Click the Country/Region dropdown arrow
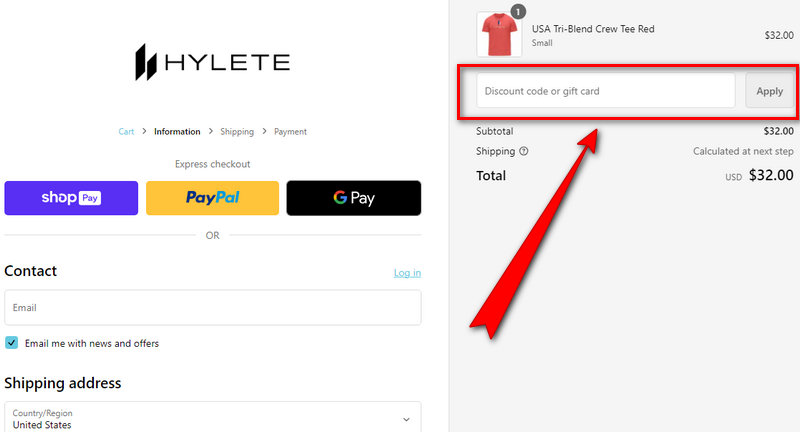The image size is (800, 432). point(406,419)
